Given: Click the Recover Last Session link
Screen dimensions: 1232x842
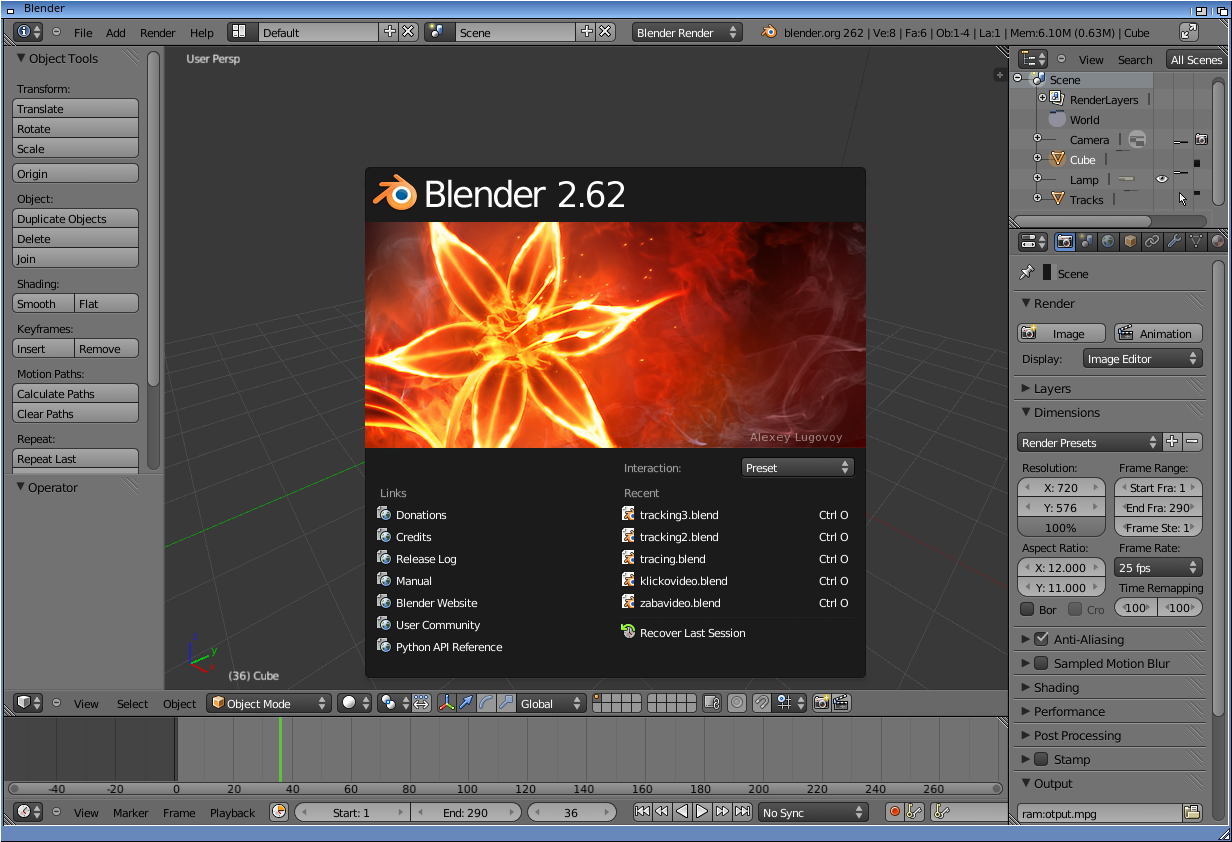Looking at the screenshot, I should coord(692,633).
